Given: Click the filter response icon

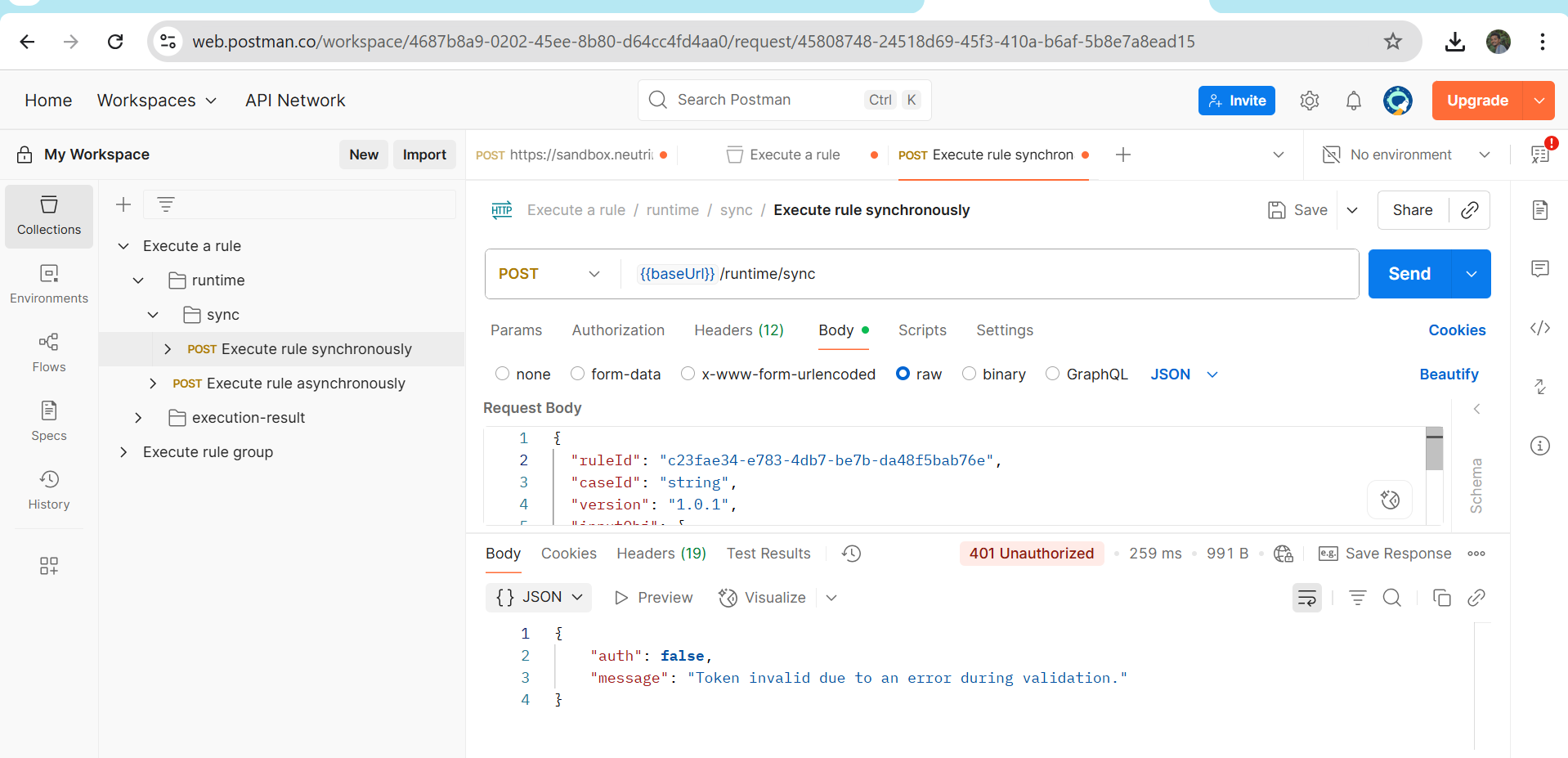Looking at the screenshot, I should click(x=1358, y=598).
